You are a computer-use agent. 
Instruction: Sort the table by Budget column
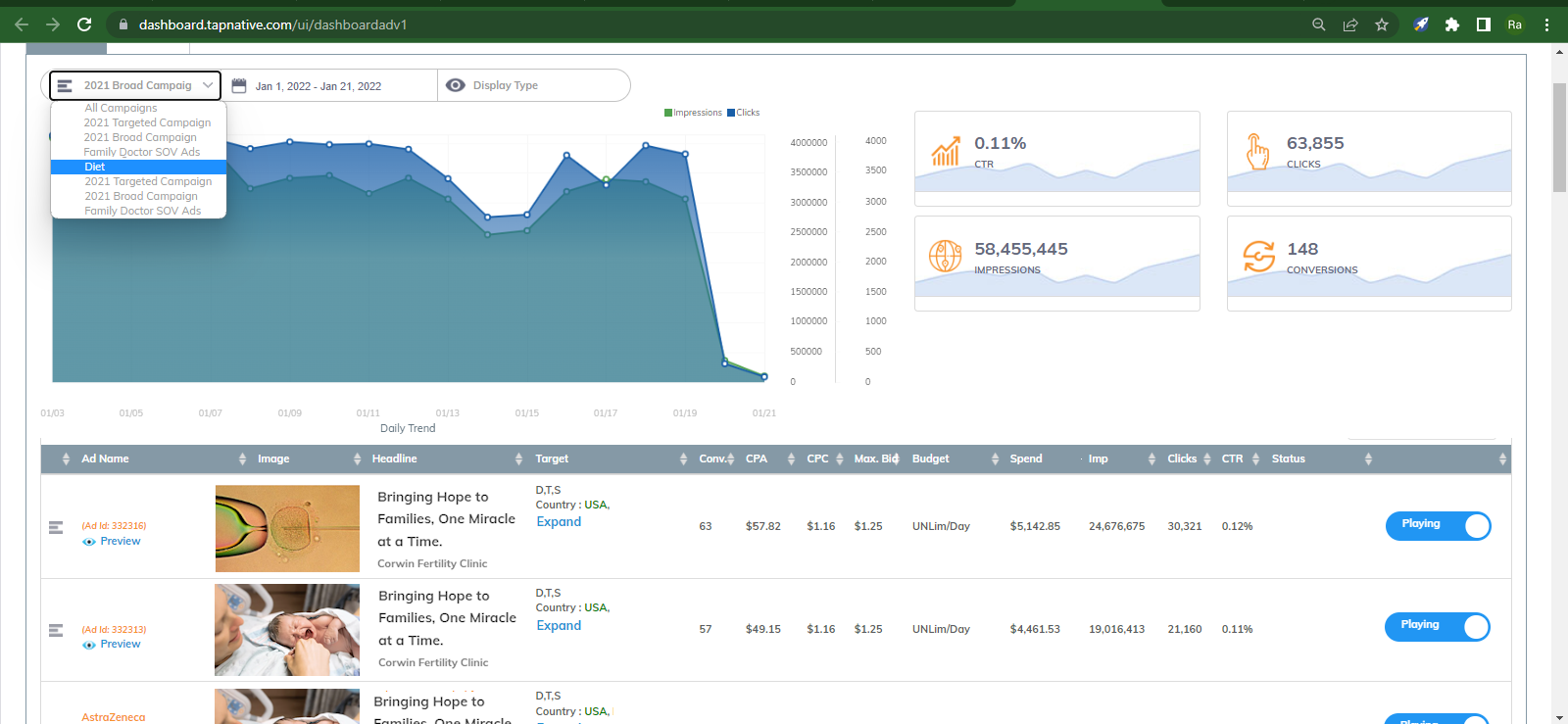coord(995,459)
